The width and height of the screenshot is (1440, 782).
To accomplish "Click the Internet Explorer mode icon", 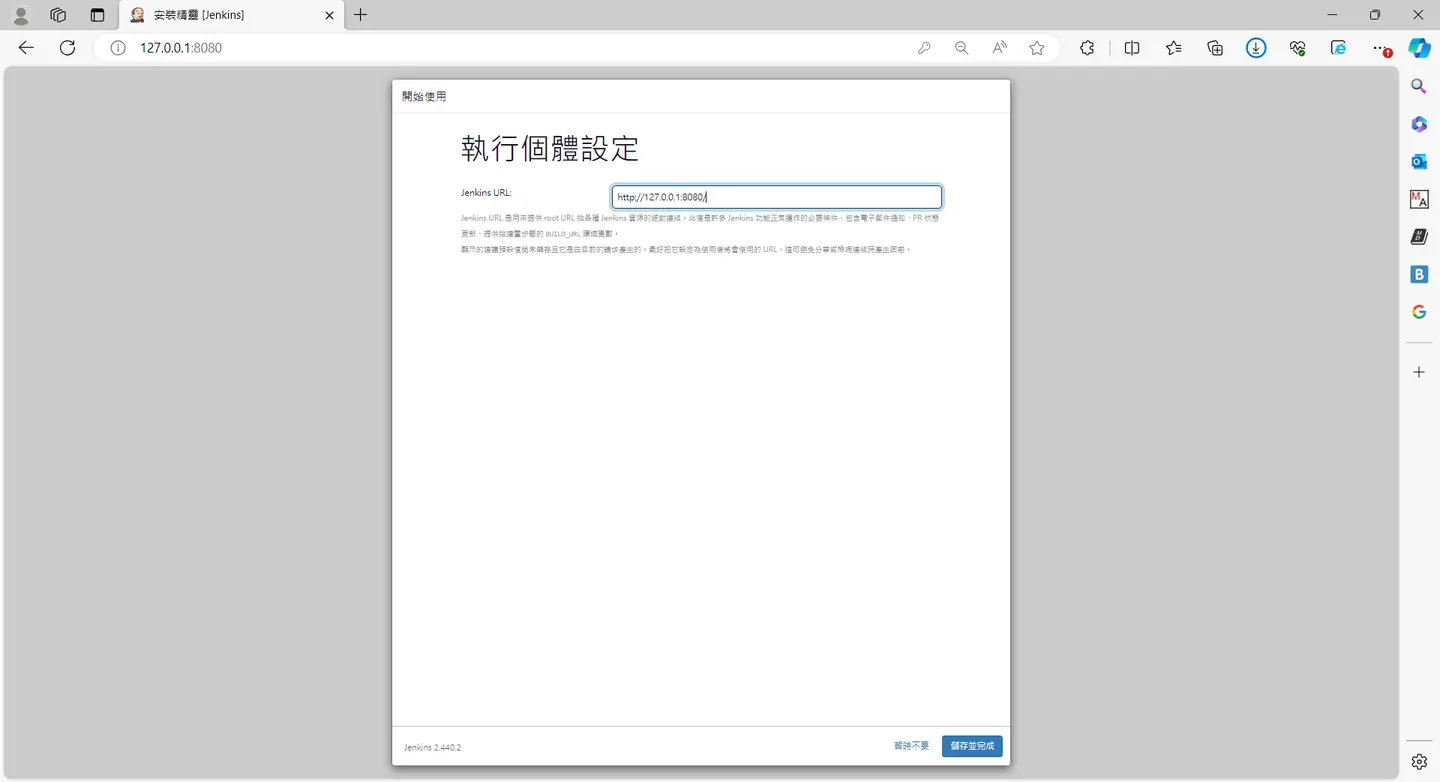I will pos(1339,47).
